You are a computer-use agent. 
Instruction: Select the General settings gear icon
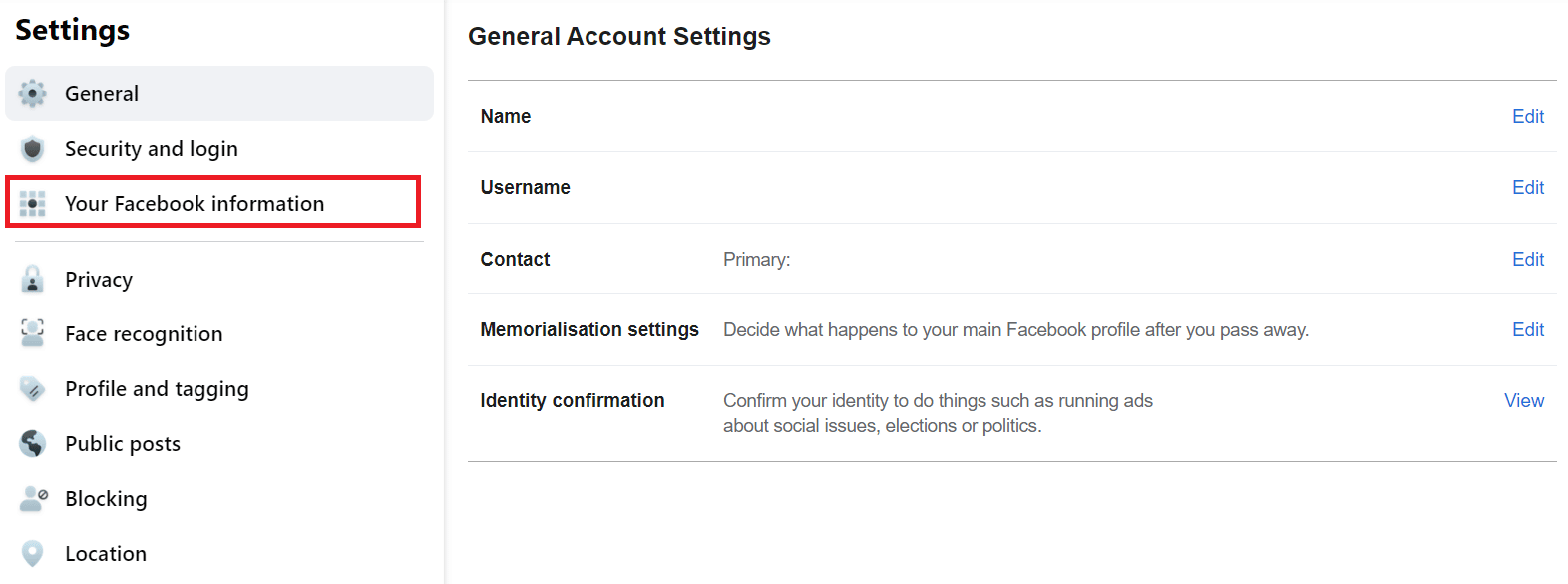pyautogui.click(x=32, y=93)
